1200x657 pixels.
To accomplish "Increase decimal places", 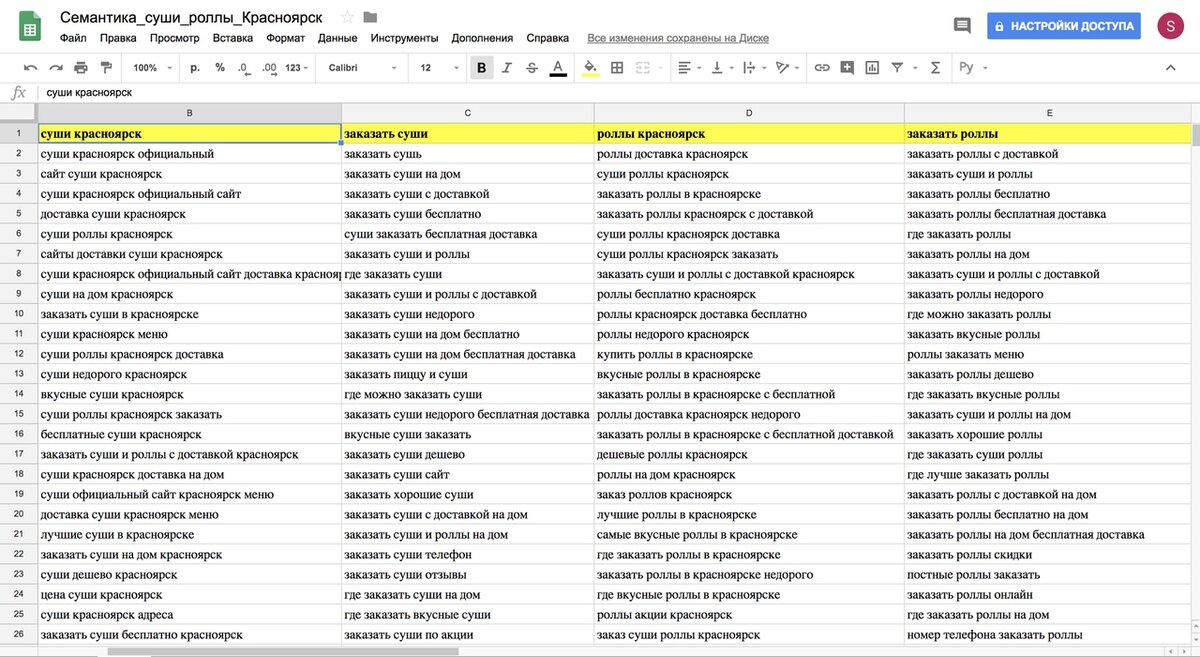I will pyautogui.click(x=269, y=68).
